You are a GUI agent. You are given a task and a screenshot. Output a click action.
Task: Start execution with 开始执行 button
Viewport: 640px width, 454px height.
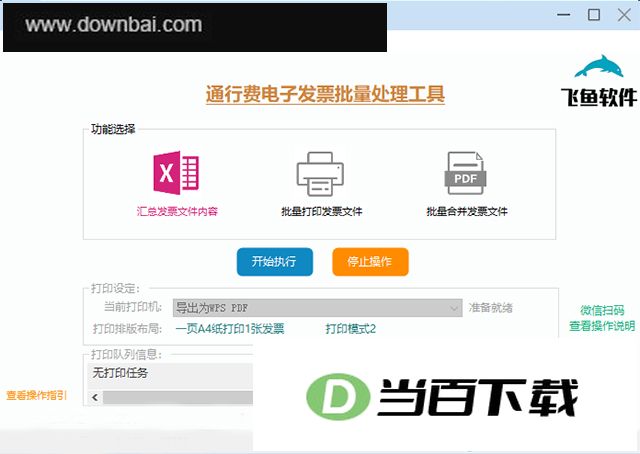[x=275, y=262]
